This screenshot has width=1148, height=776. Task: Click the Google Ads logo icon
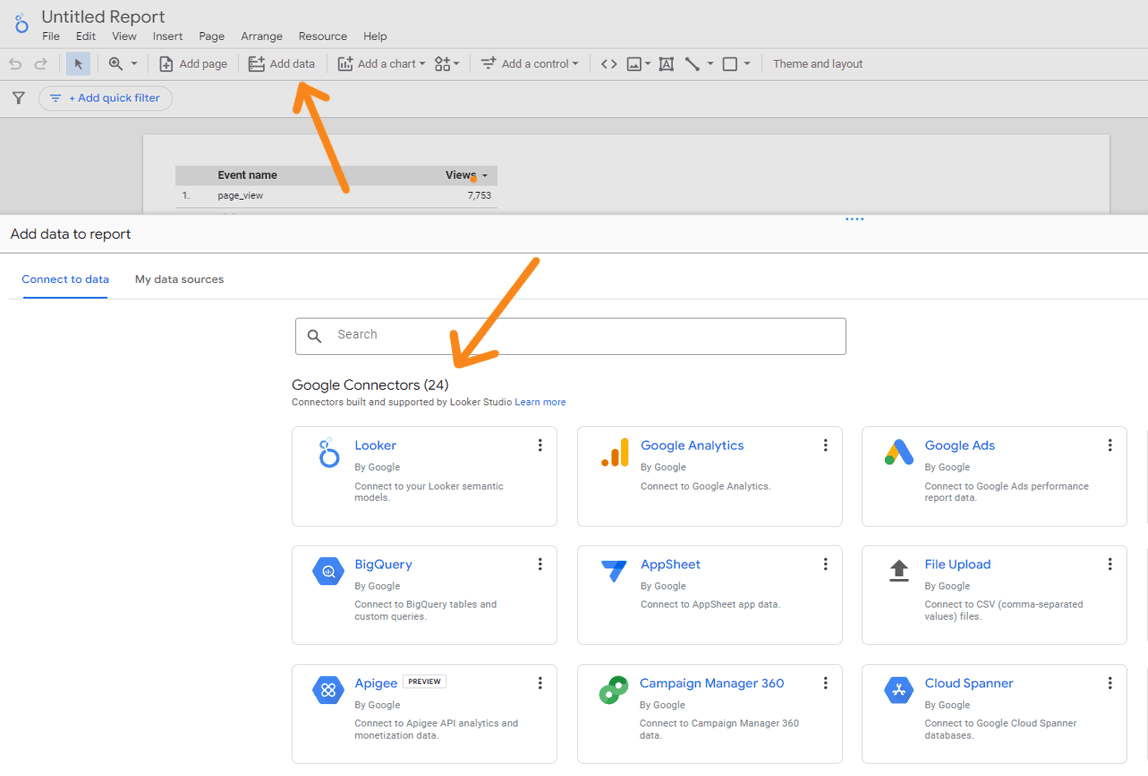click(899, 452)
